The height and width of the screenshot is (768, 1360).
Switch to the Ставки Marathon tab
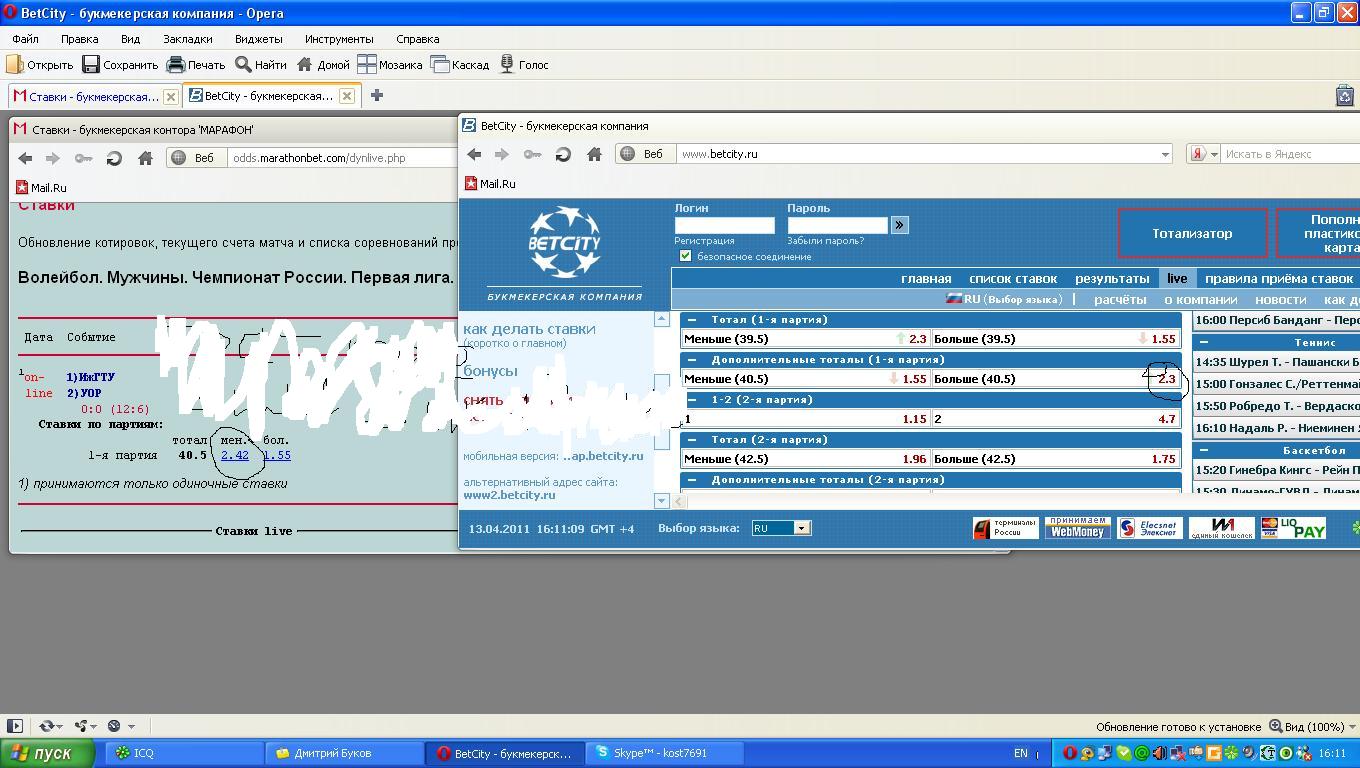[92, 96]
